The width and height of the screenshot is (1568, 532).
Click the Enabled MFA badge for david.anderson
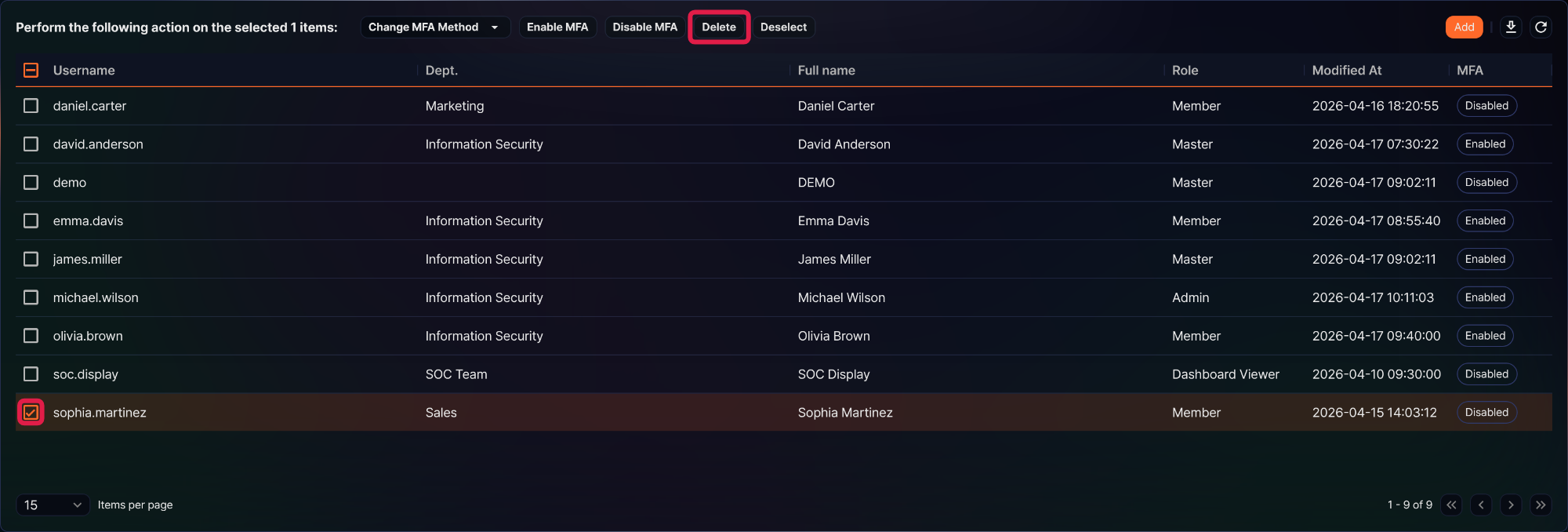pos(1485,144)
